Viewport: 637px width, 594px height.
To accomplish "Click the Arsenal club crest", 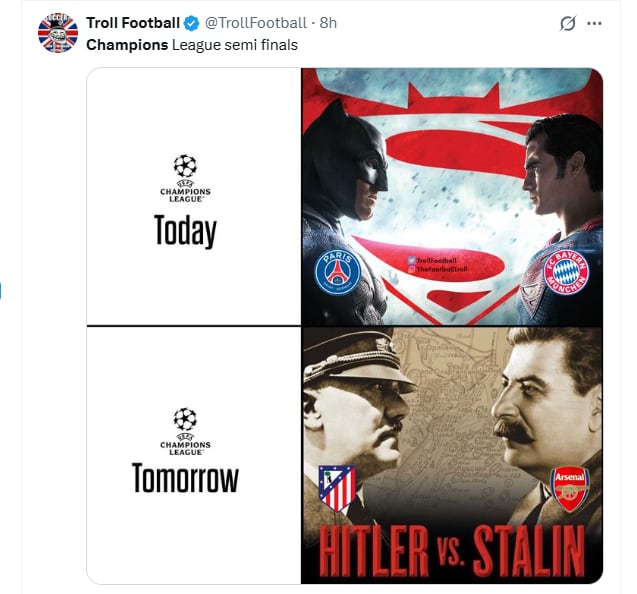I will click(570, 489).
